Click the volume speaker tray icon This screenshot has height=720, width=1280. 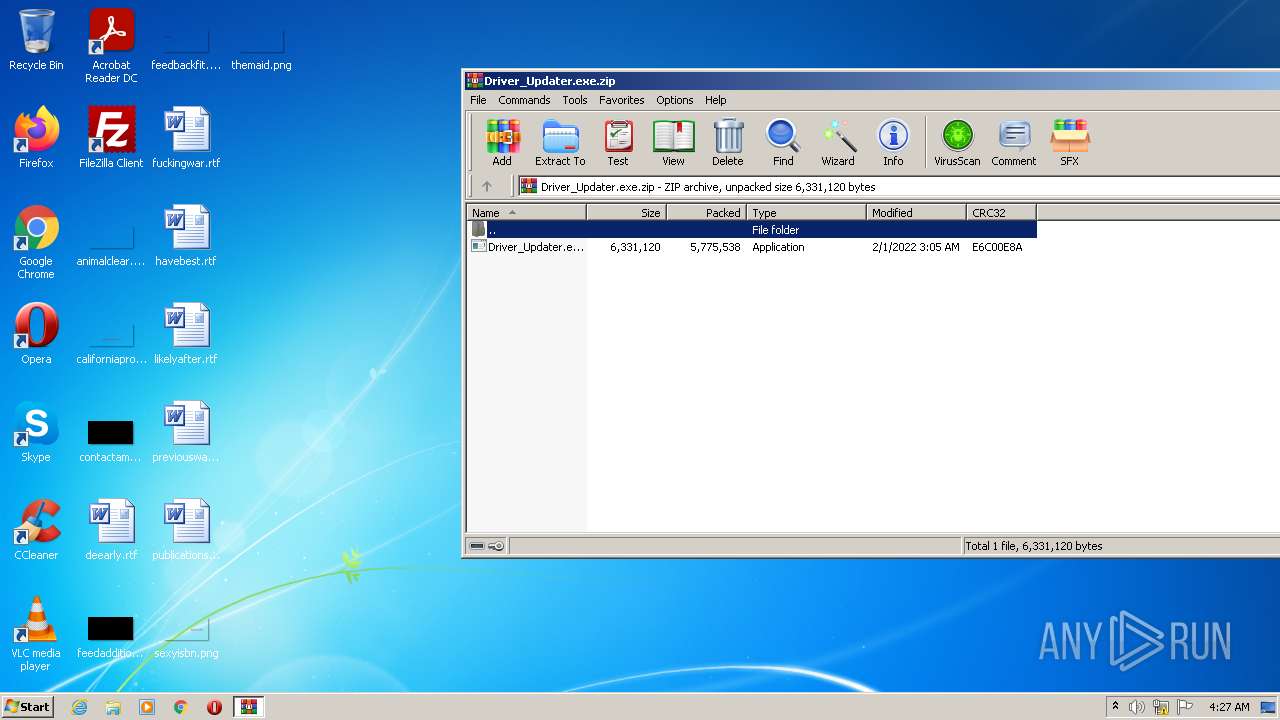(1137, 707)
